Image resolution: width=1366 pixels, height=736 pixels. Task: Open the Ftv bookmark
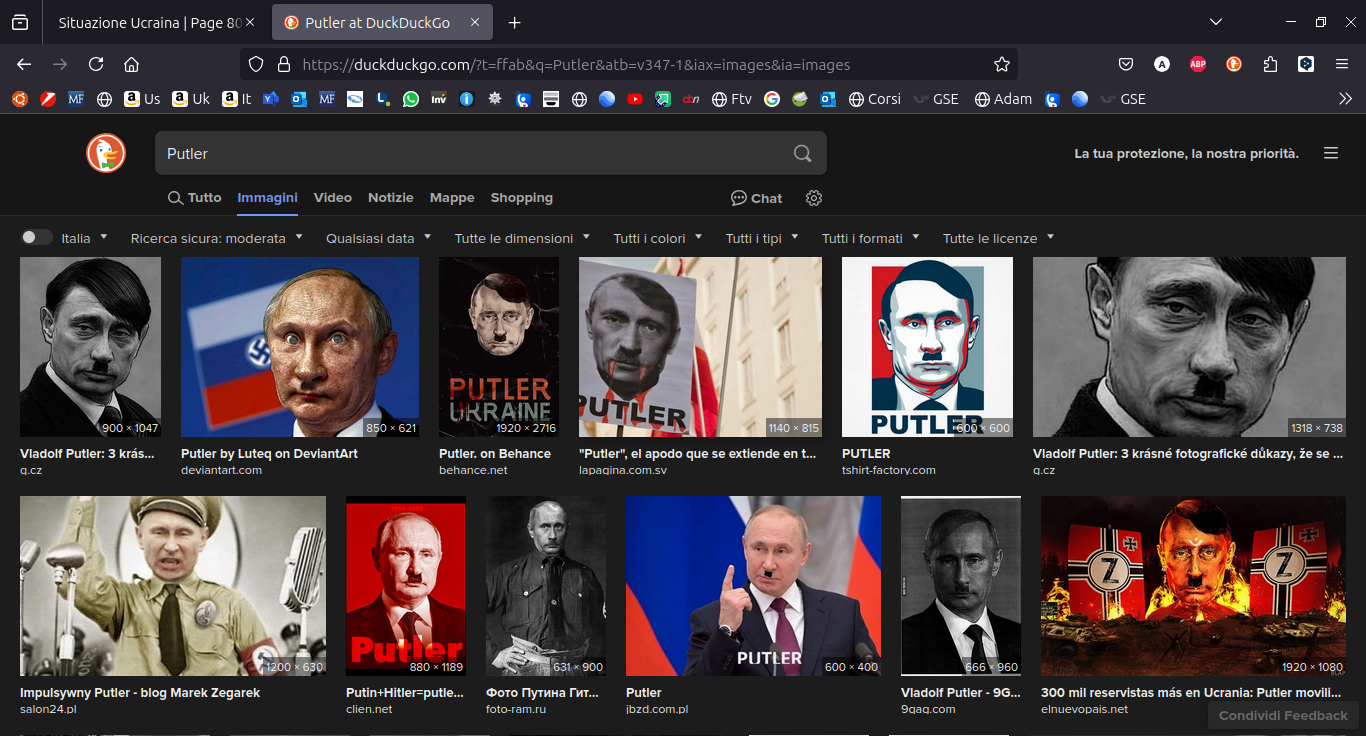click(731, 99)
